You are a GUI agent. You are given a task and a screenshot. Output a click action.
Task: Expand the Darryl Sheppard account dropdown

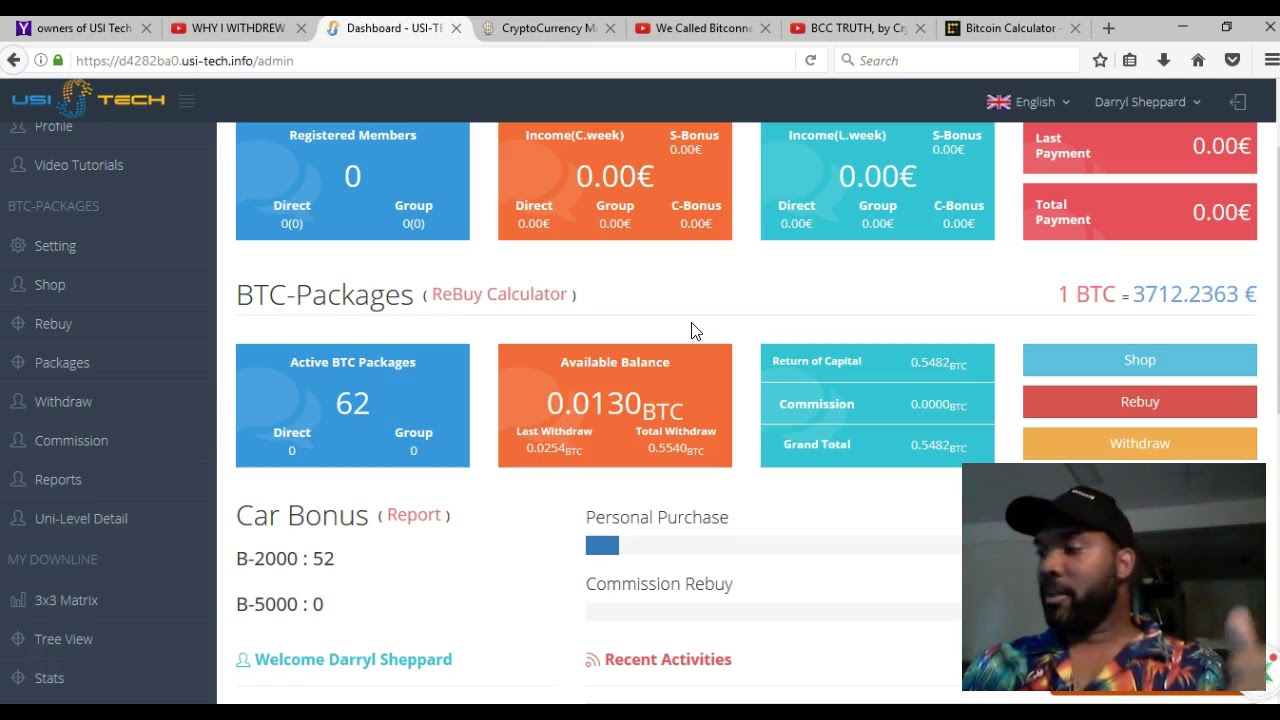[x=1148, y=102]
